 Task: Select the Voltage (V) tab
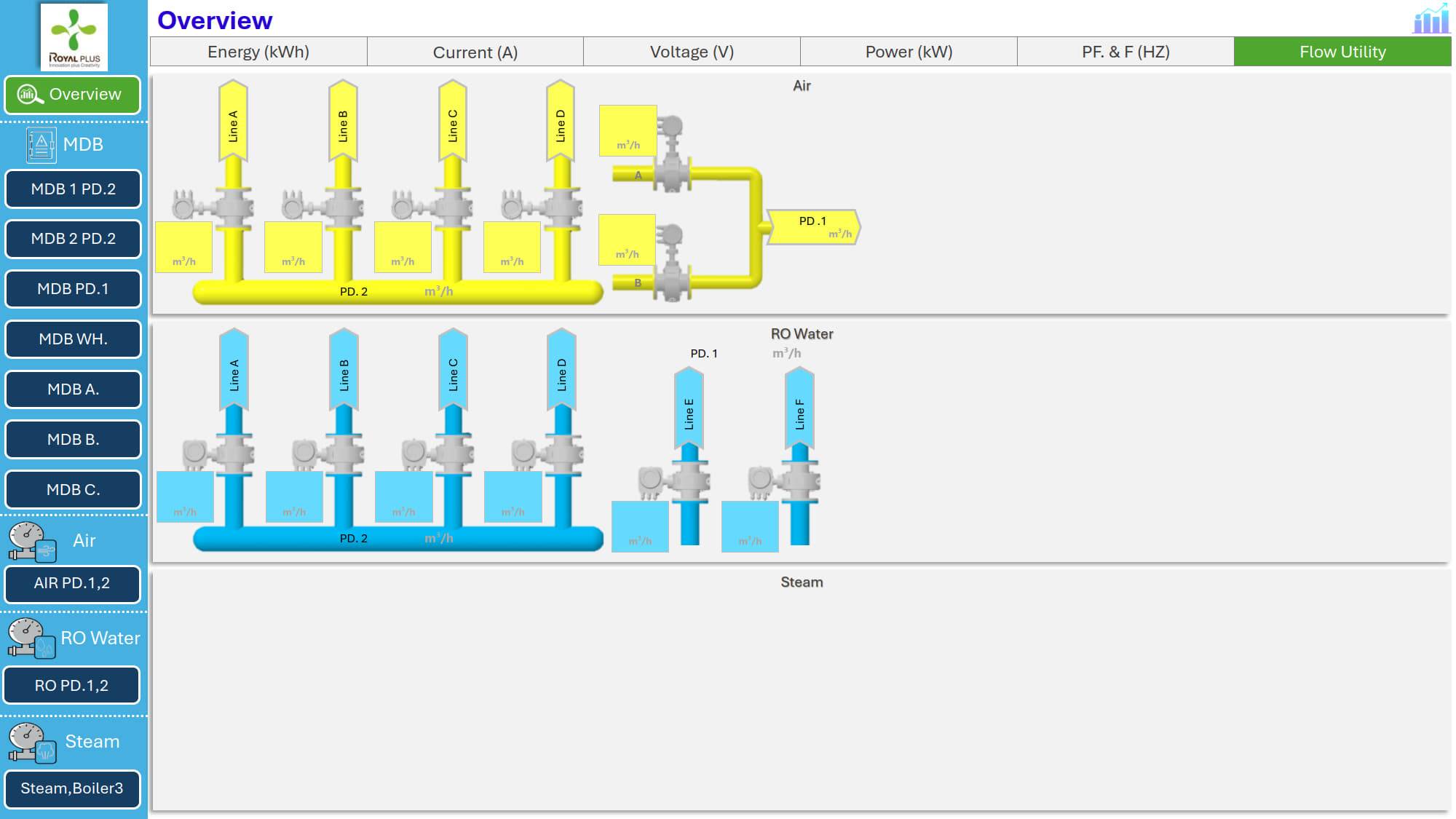click(x=692, y=52)
